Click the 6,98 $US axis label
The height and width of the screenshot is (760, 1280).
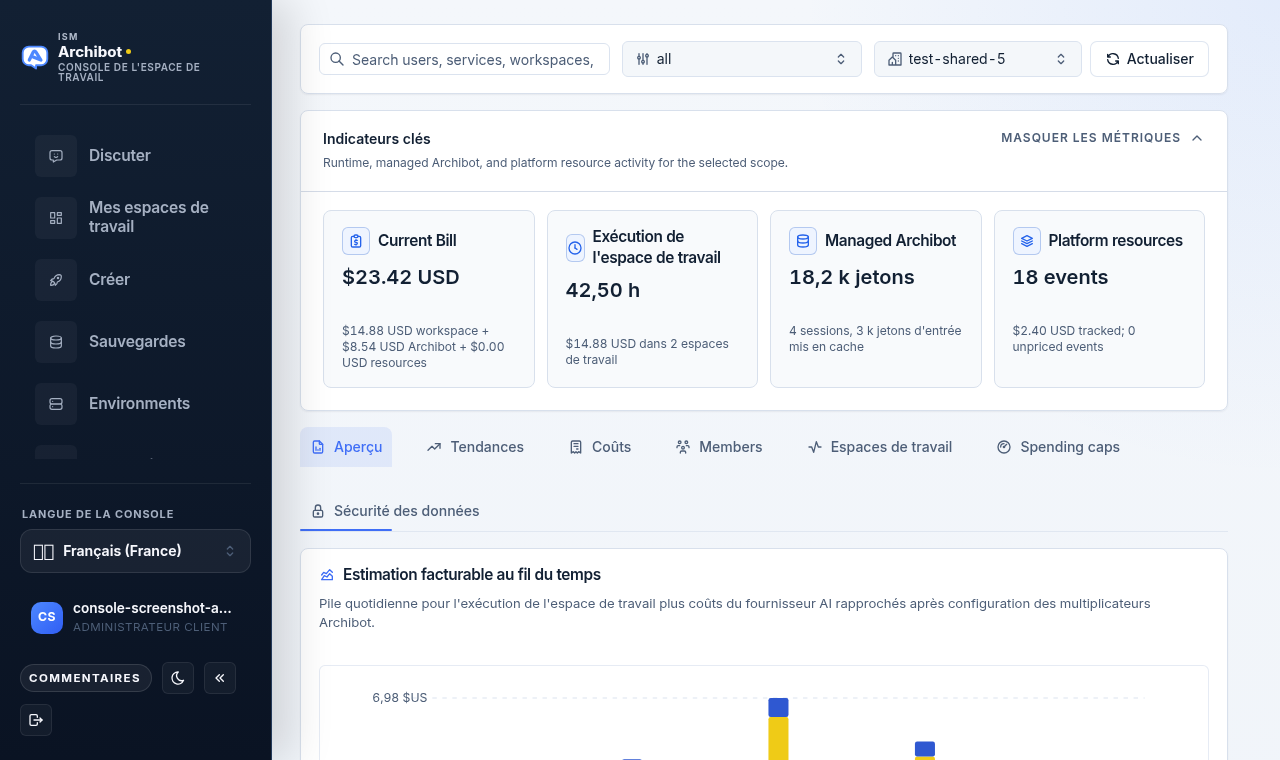pos(400,698)
